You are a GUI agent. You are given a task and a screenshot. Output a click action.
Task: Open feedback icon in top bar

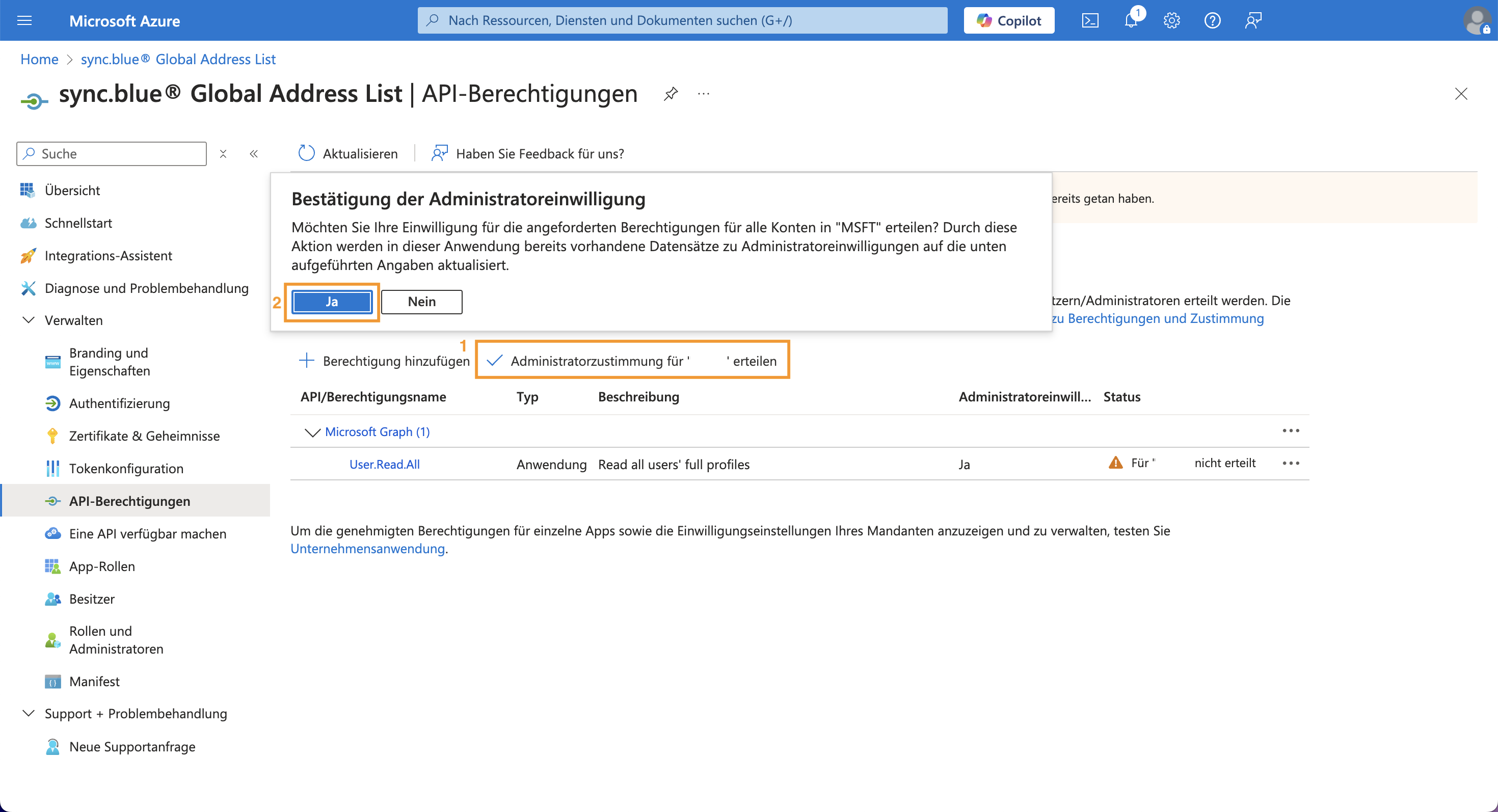click(x=1252, y=21)
